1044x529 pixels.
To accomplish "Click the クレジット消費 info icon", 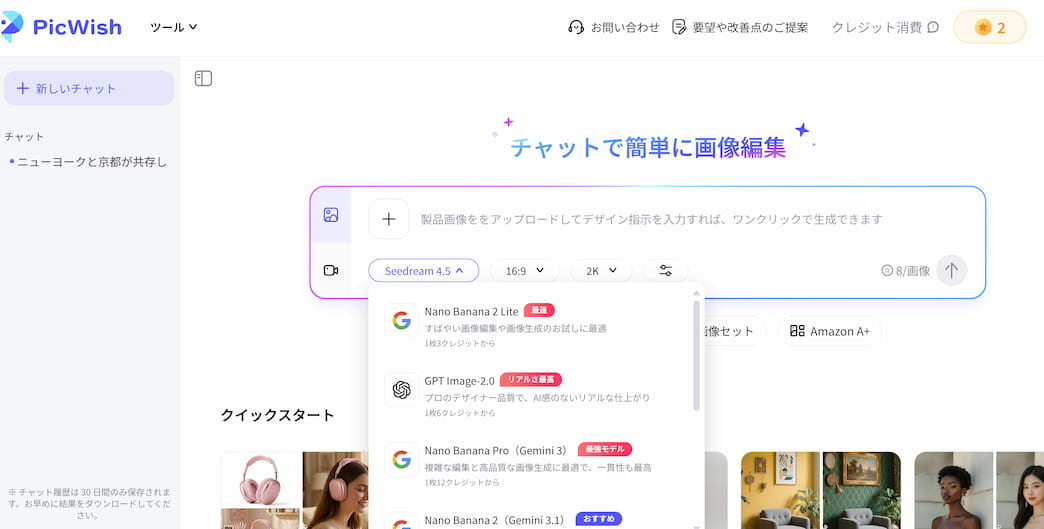I will click(x=933, y=27).
